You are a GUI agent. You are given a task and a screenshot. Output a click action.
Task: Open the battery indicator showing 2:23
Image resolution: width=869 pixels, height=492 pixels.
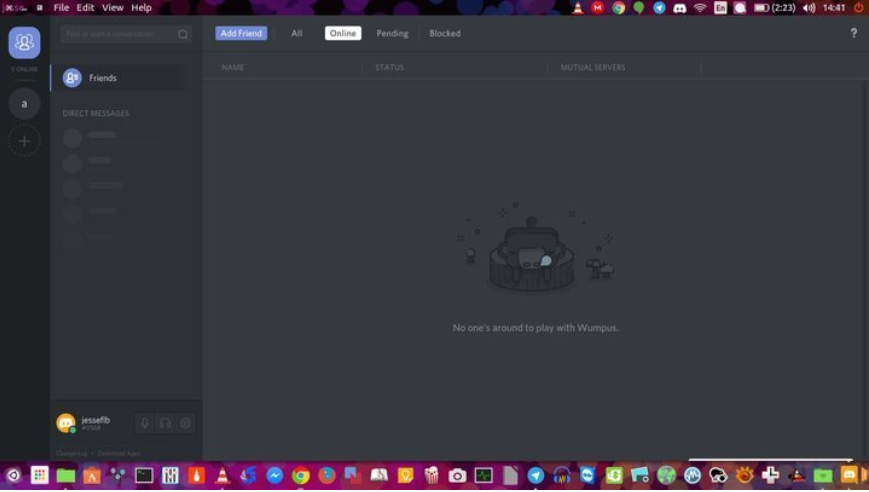click(775, 8)
